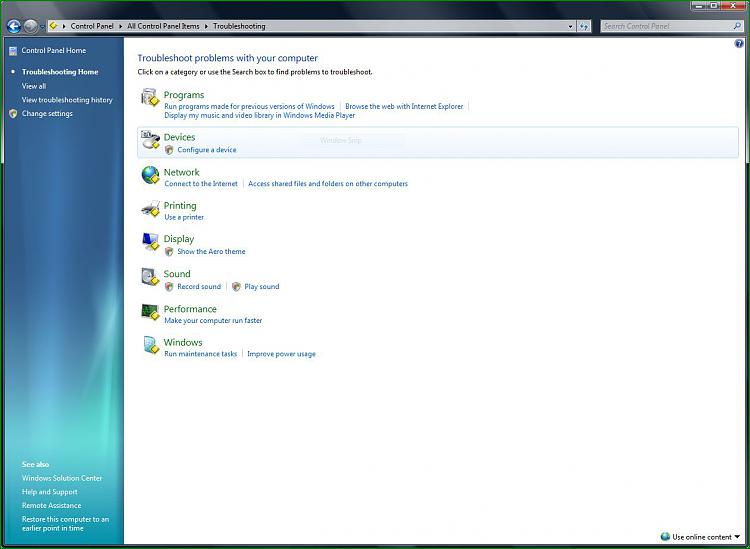This screenshot has width=750, height=549.
Task: Expand the arrow after All Control Panel Items
Action: click(x=206, y=26)
